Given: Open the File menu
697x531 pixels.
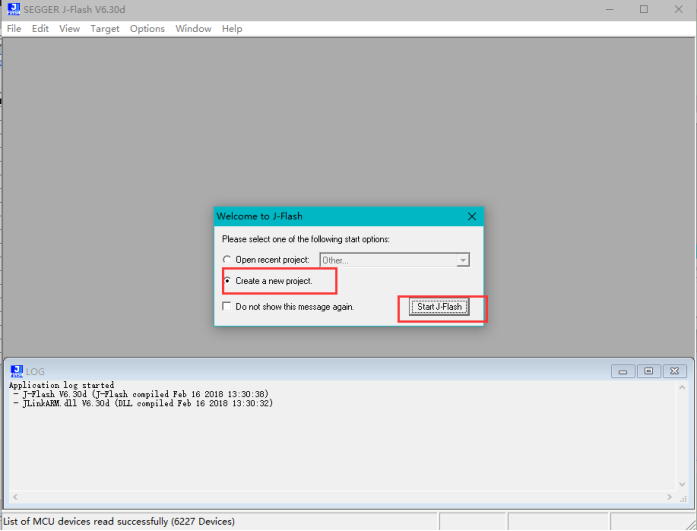Looking at the screenshot, I should tap(14, 29).
